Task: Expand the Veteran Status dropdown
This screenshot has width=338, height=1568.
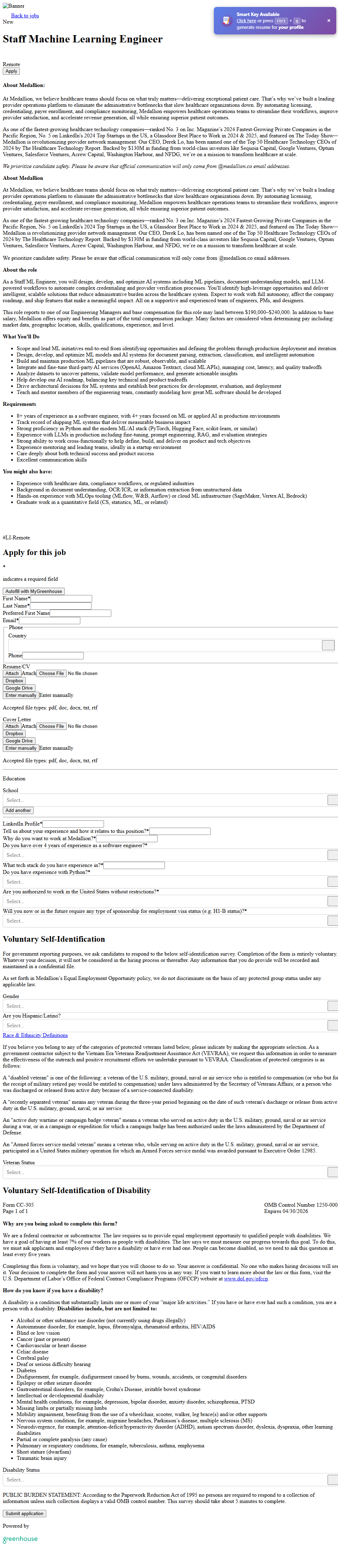Action: pyautogui.click(x=332, y=1172)
